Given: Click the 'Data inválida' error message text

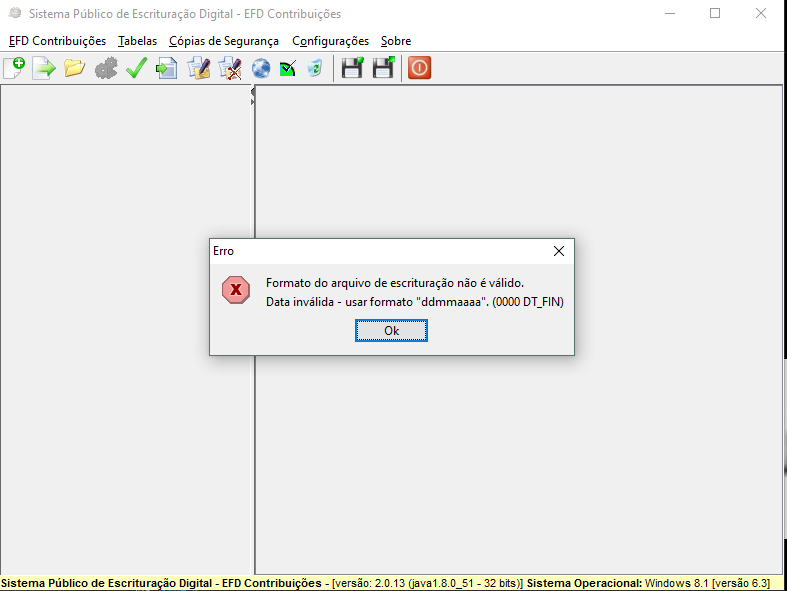Looking at the screenshot, I should [x=415, y=302].
